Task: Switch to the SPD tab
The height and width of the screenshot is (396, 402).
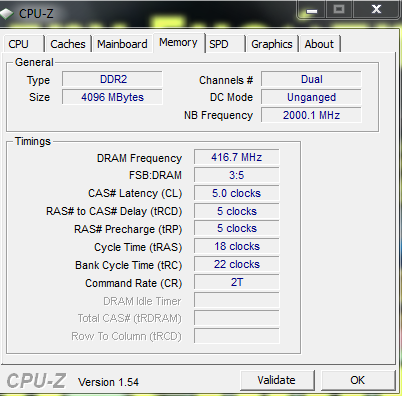Action: click(225, 44)
